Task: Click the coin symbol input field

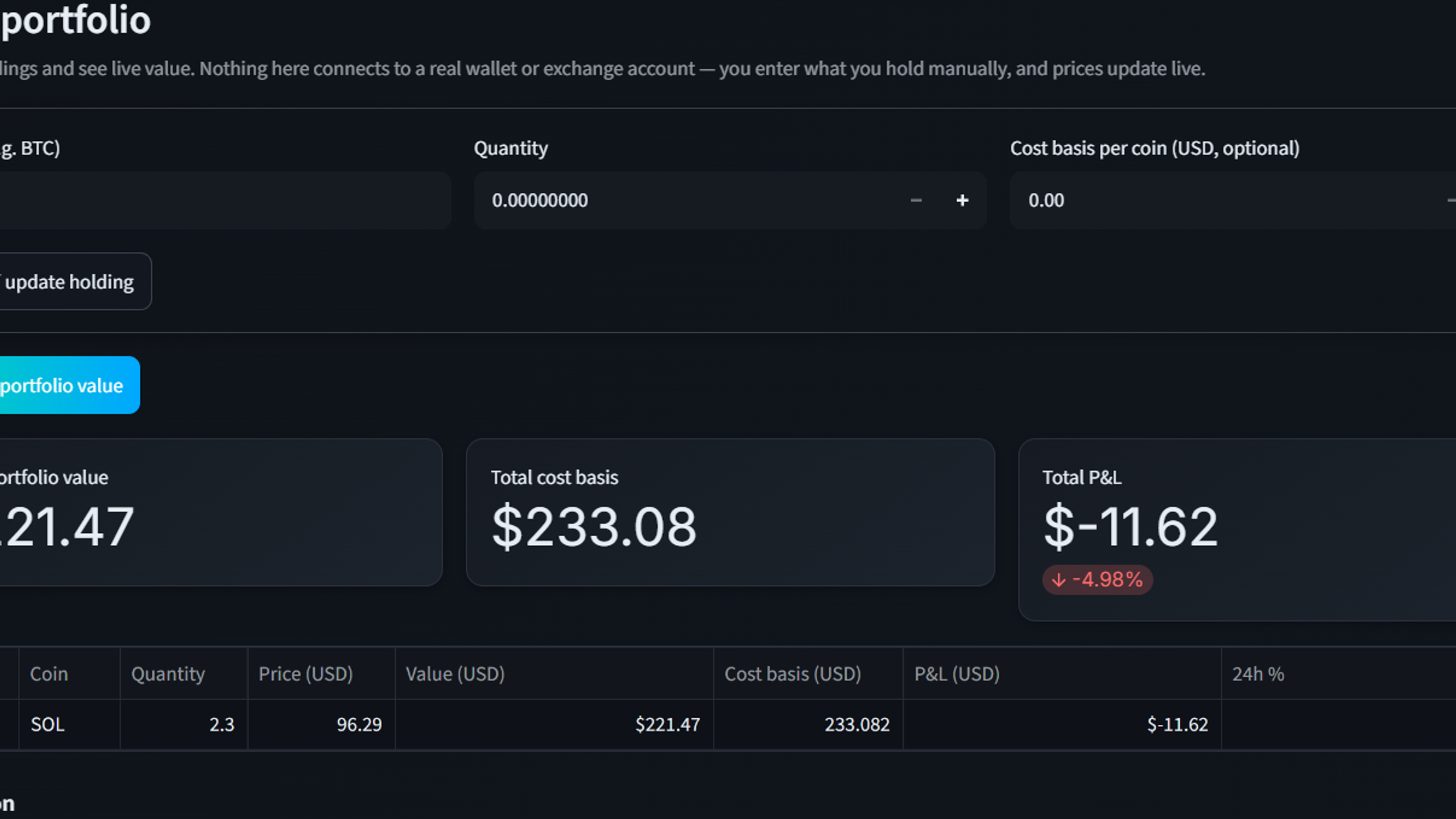Action: pyautogui.click(x=225, y=200)
